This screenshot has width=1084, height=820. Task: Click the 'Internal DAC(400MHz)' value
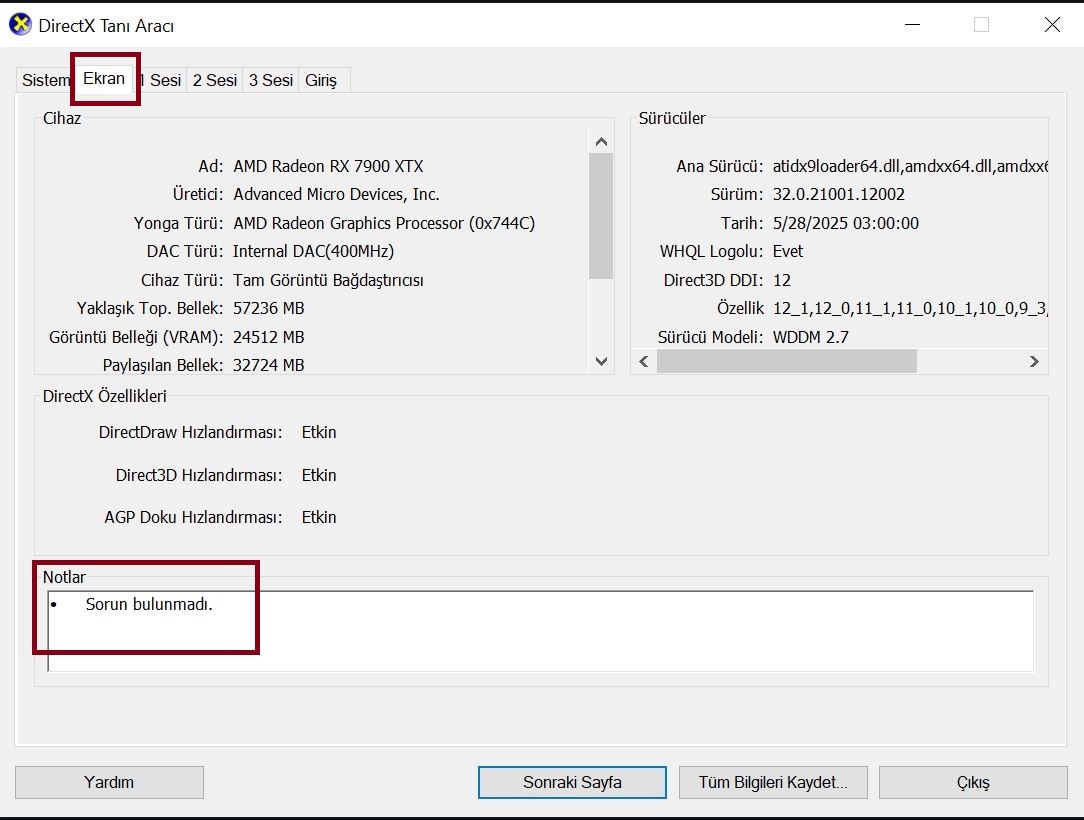point(313,251)
